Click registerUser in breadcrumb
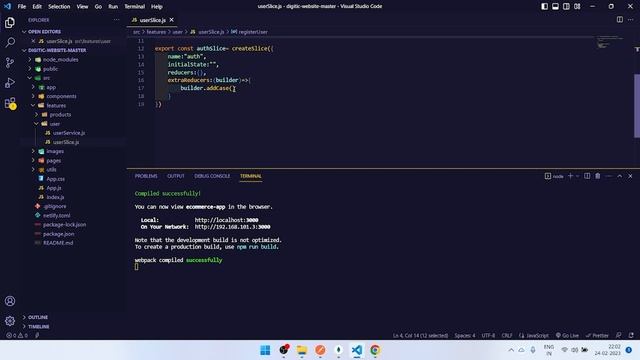Viewport: 640px width, 360px height. (x=253, y=32)
